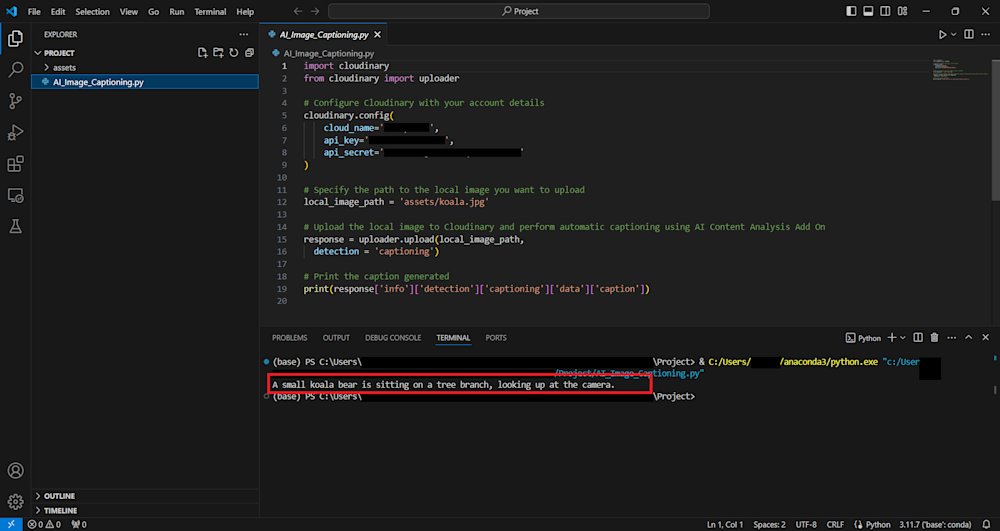
Task: Open the Accounts menu icon
Action: point(15,470)
